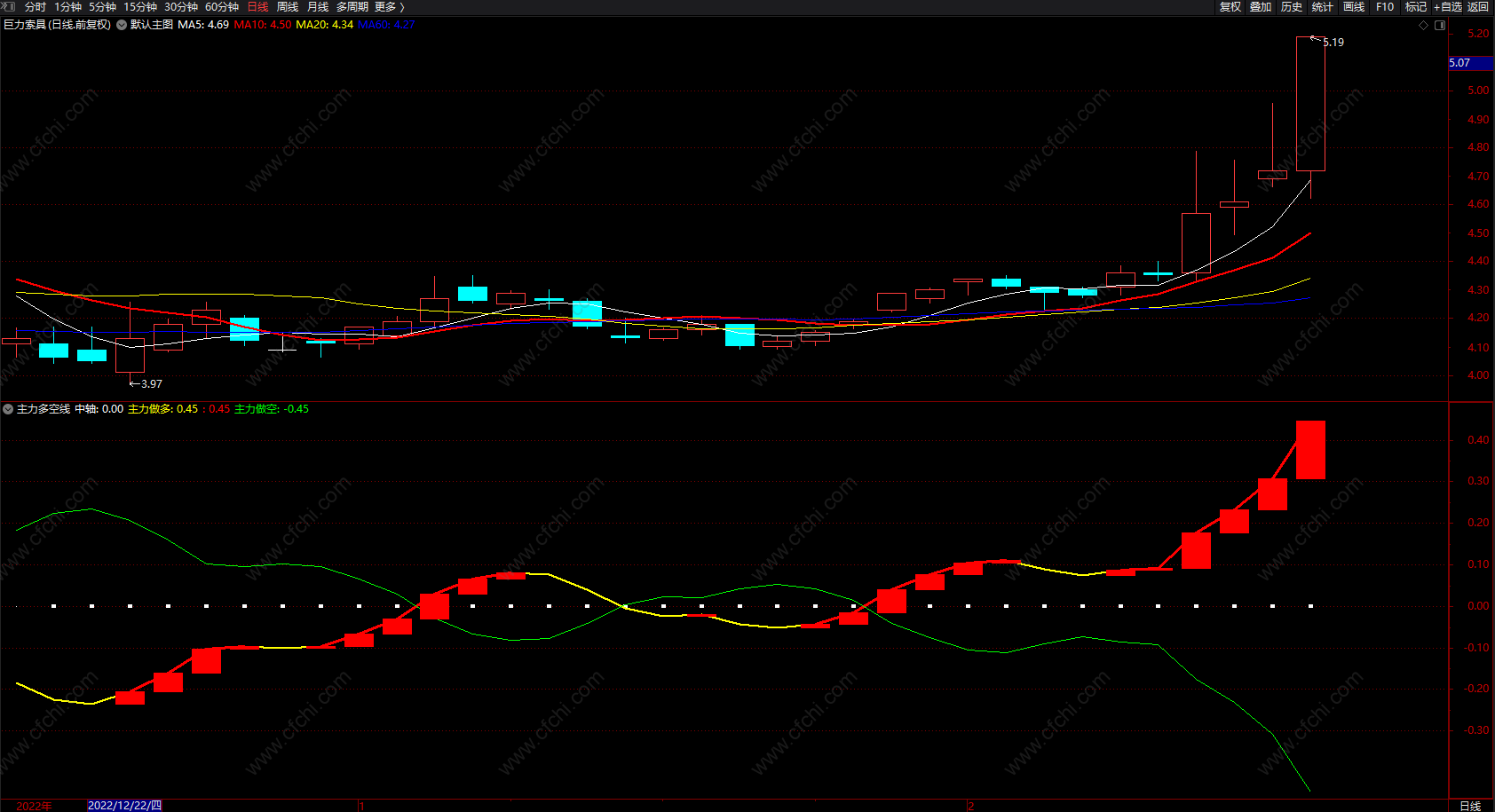Open the 多周期 multi-period view
The image size is (1495, 812).
tap(352, 7)
